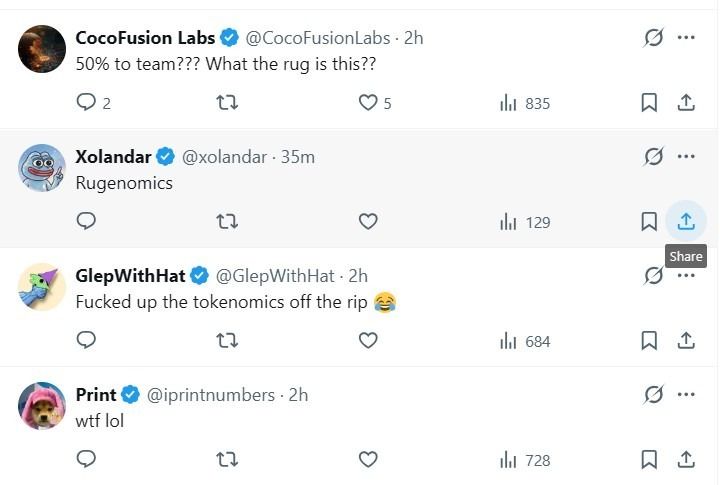Viewport: 720px width, 485px height.
Task: Click Xolandar's Pepe avatar
Action: click(42, 168)
